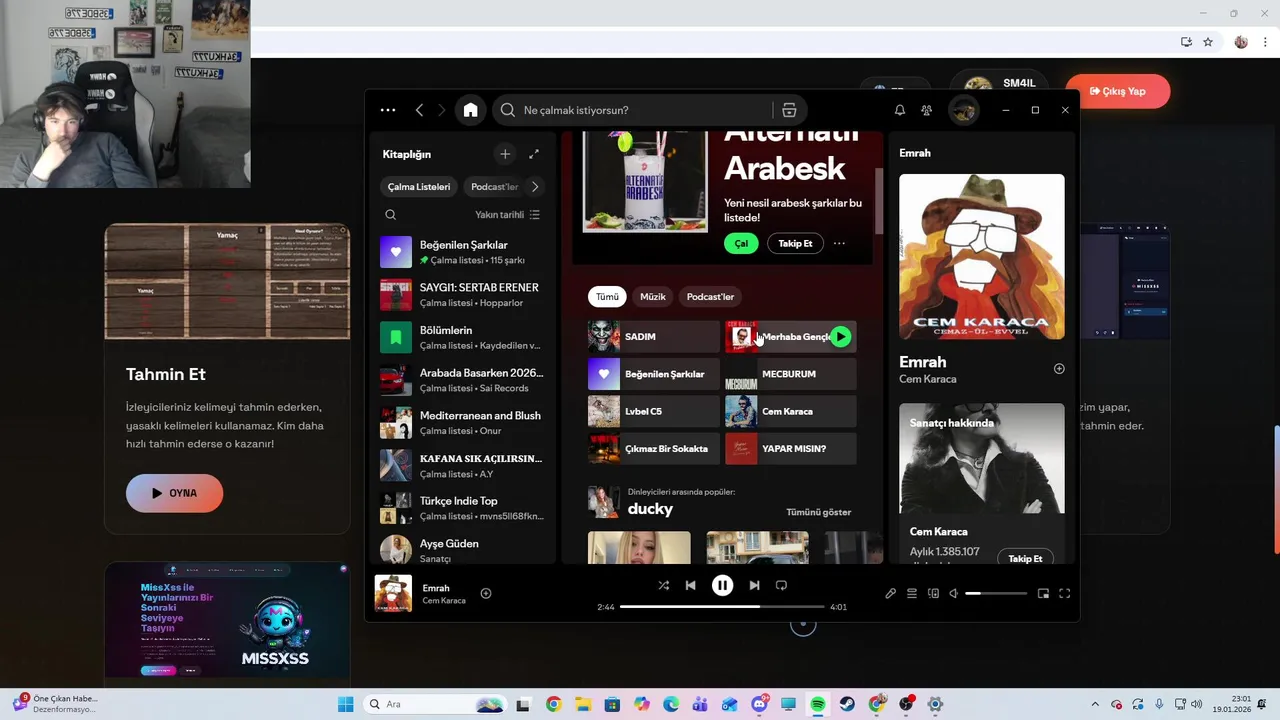
Task: Add Emrah to library in right panel
Action: 1059,369
